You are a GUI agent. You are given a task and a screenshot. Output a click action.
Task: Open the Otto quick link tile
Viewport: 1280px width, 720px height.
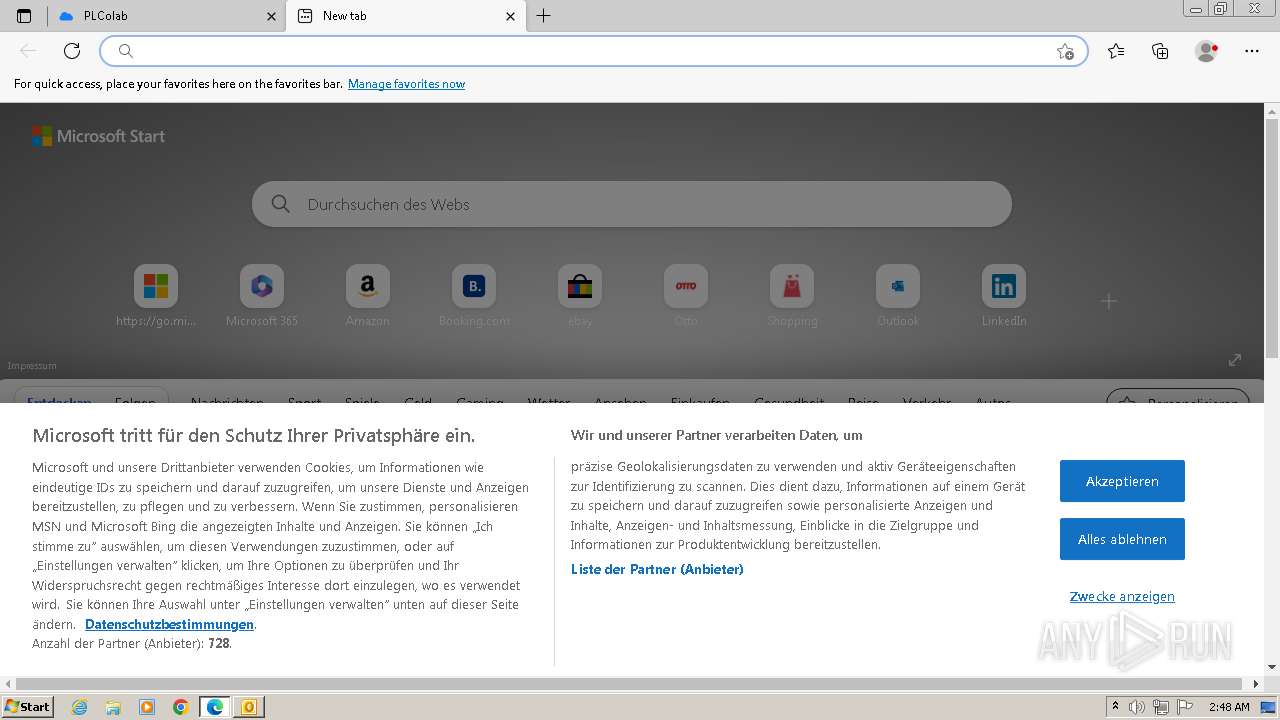pos(686,296)
